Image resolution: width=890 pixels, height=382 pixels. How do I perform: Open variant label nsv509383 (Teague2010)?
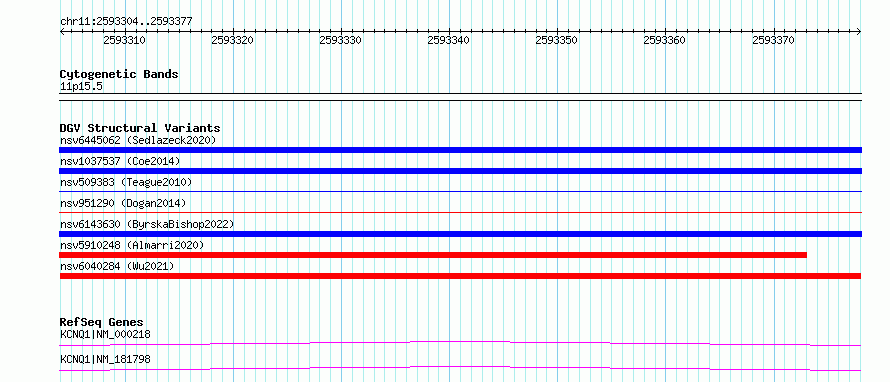[x=126, y=182]
